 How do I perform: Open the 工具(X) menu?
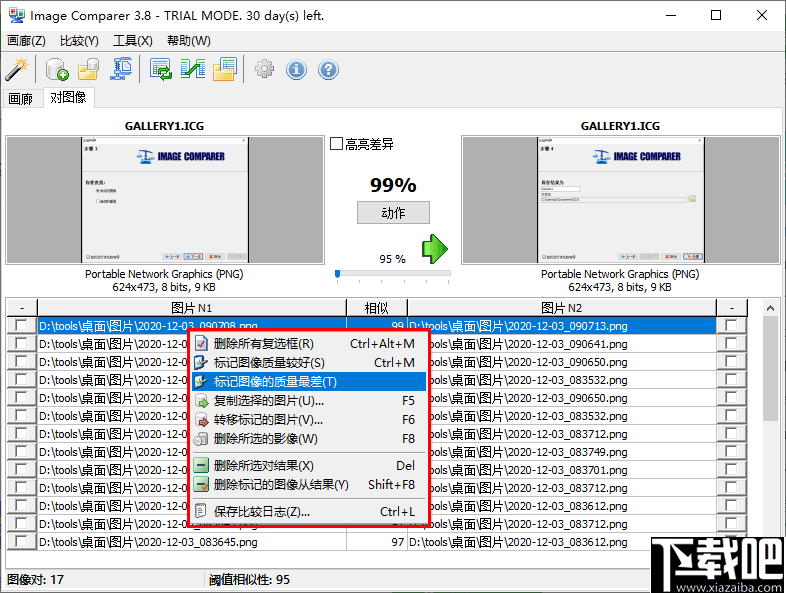coord(133,41)
